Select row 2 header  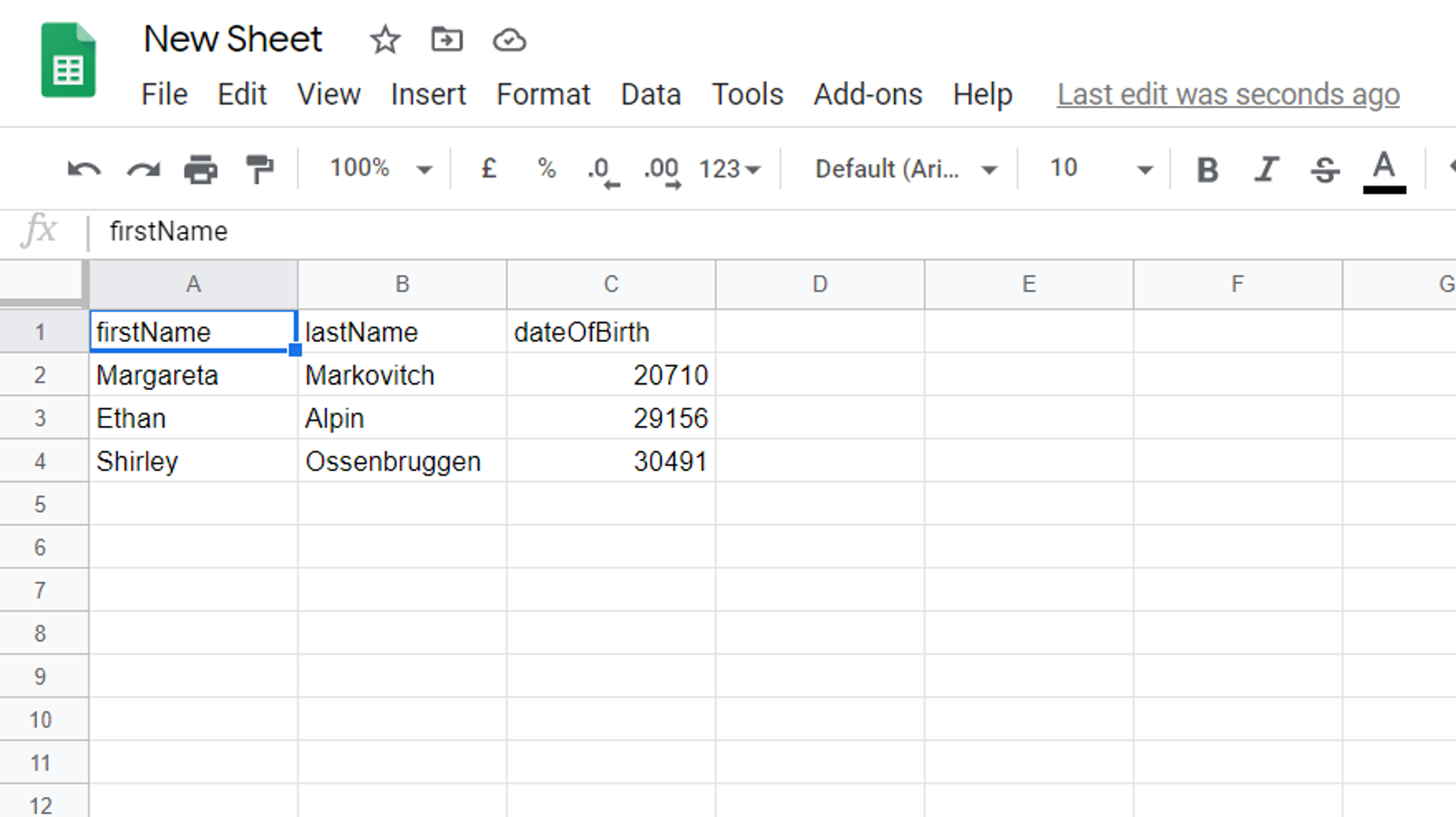tap(44, 375)
